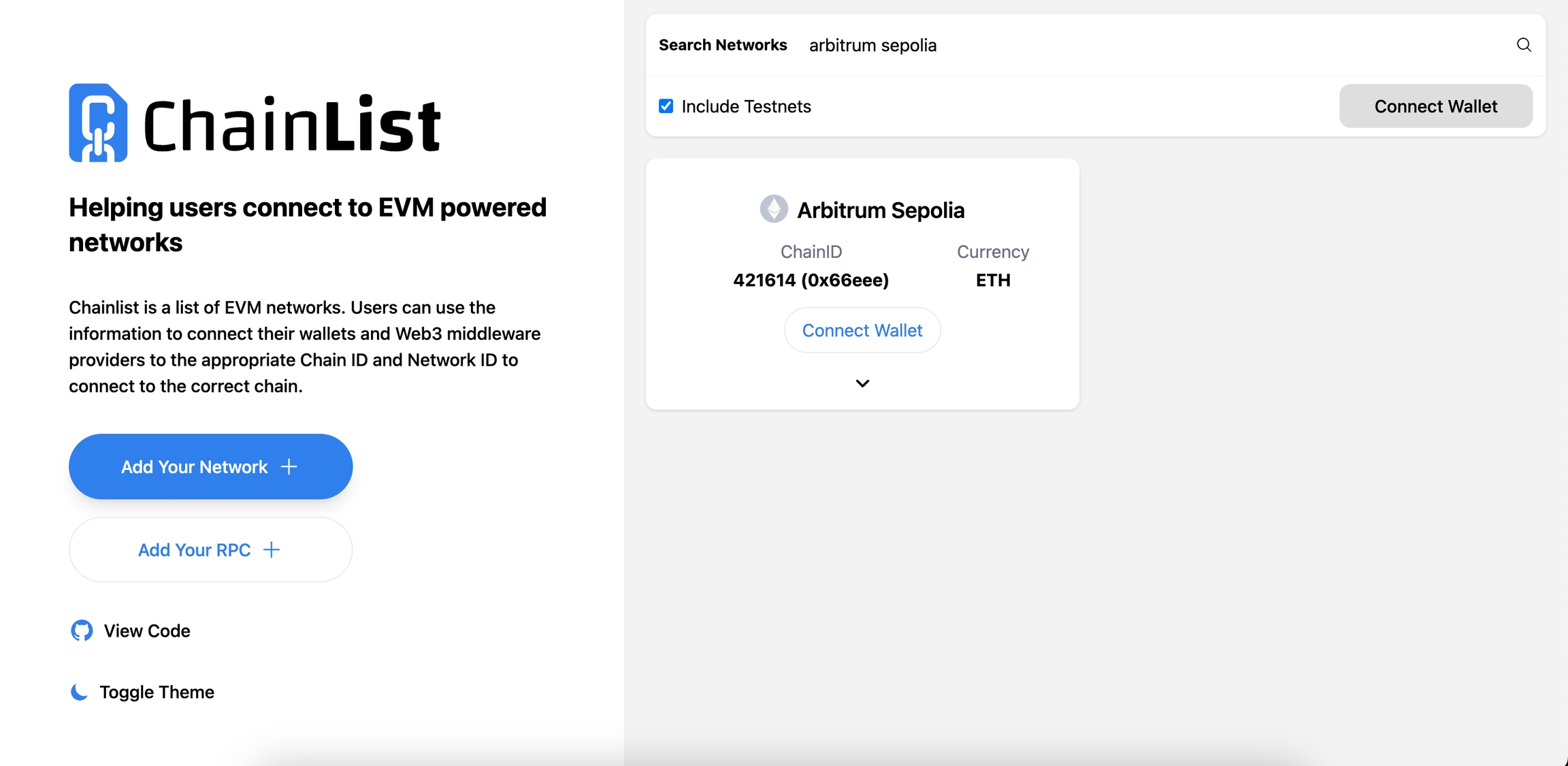The width and height of the screenshot is (1568, 766).
Task: Click the GitHub icon beside View Code
Action: (x=82, y=631)
